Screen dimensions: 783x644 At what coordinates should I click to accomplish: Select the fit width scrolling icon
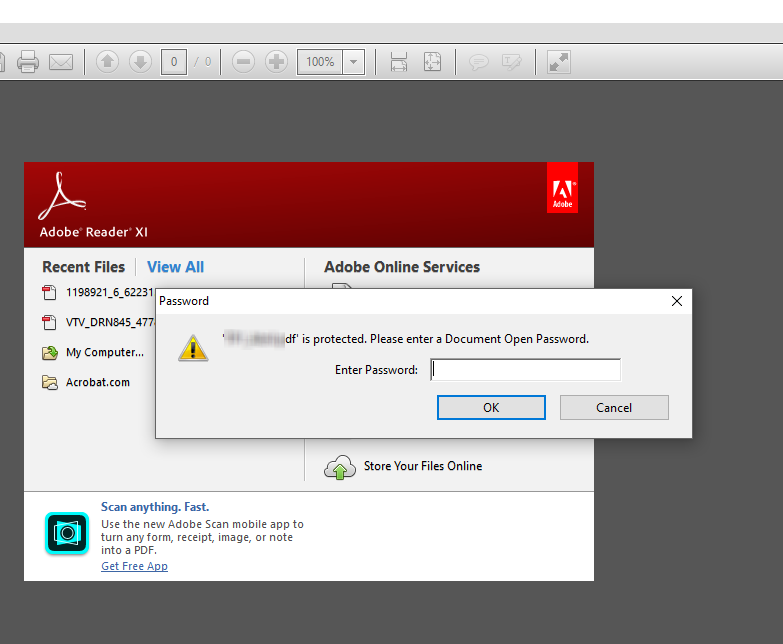pos(398,62)
